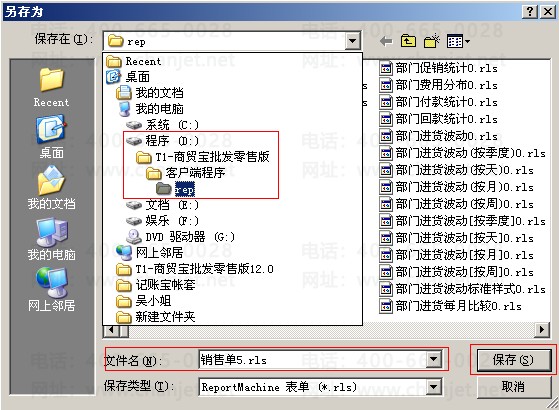Open 网上邻居 in places bar
This screenshot has width=559, height=410.
coord(51,289)
